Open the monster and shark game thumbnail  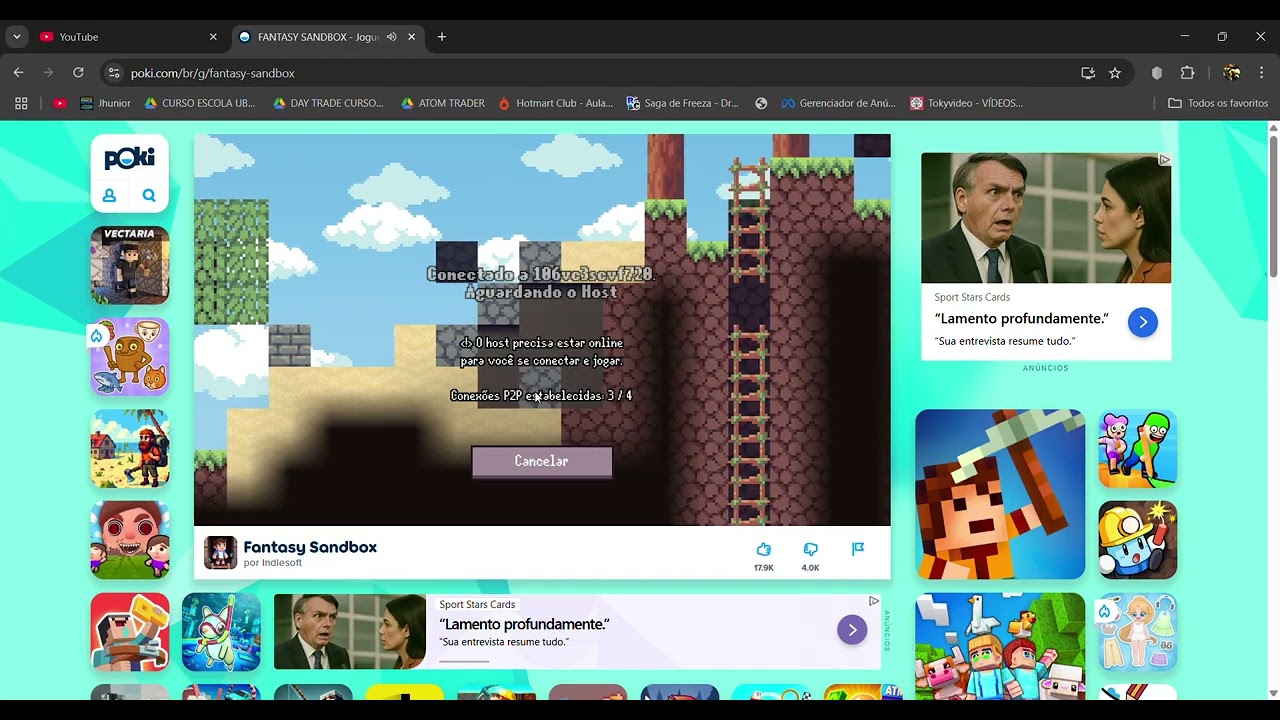130,357
